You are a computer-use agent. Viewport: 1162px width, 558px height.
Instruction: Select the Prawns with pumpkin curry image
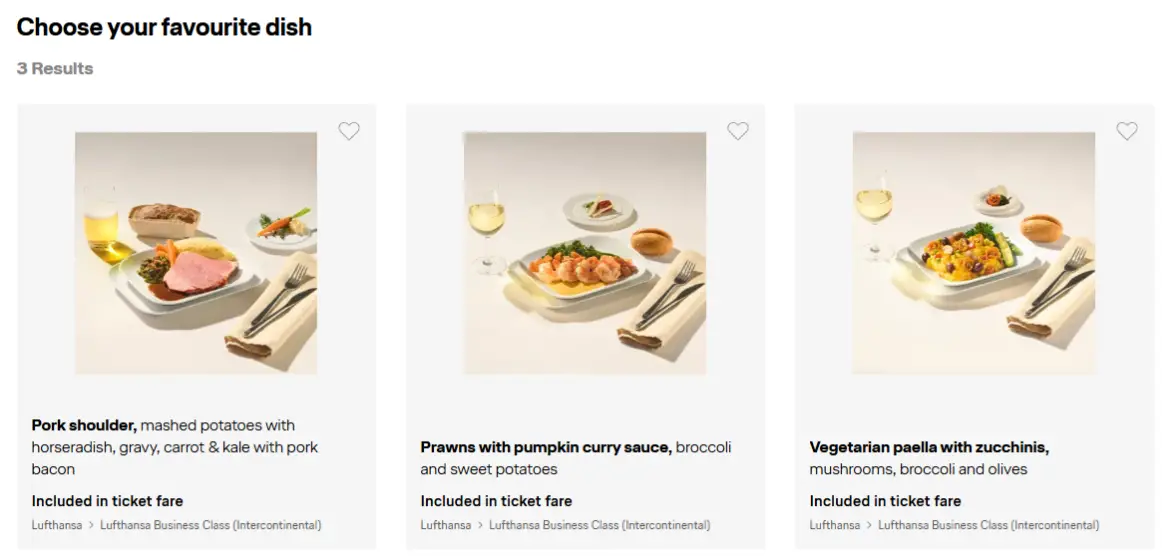click(584, 253)
